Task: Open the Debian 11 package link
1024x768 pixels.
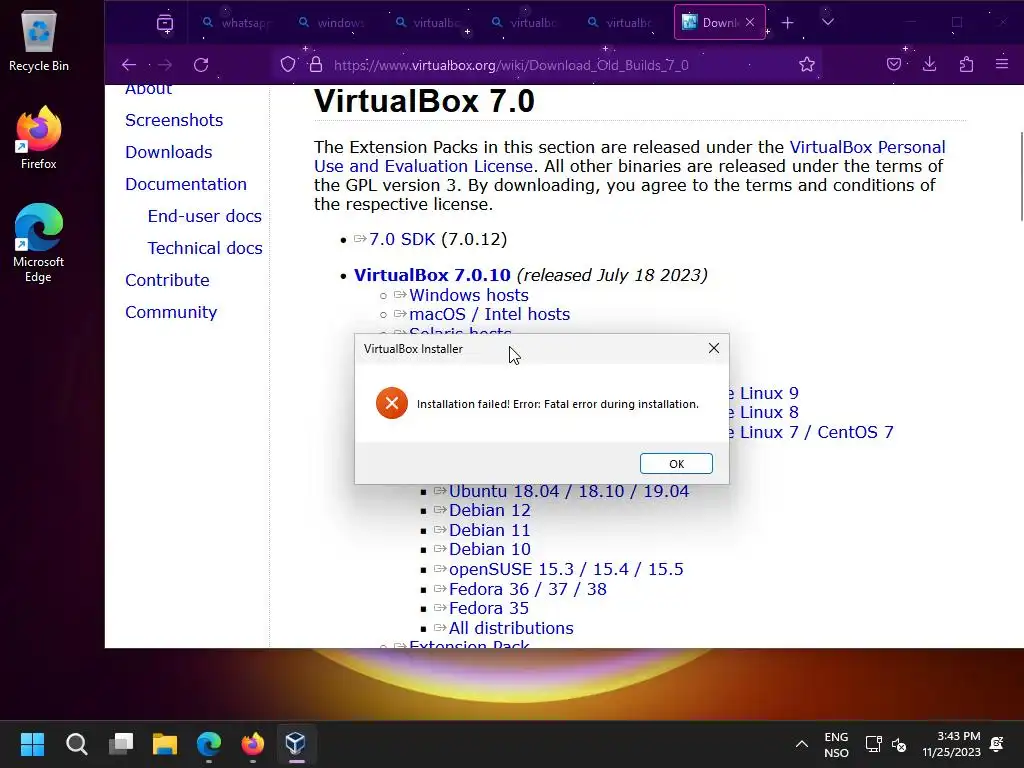Action: pos(489,530)
